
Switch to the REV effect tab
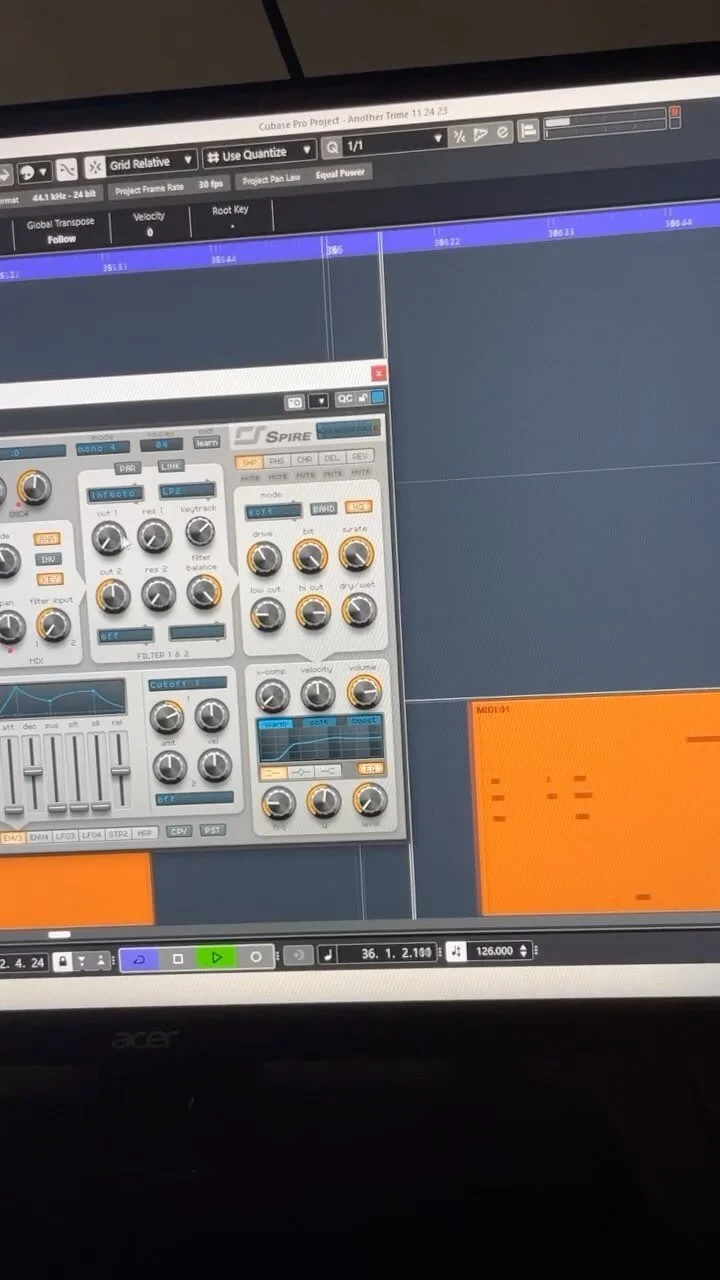point(360,457)
